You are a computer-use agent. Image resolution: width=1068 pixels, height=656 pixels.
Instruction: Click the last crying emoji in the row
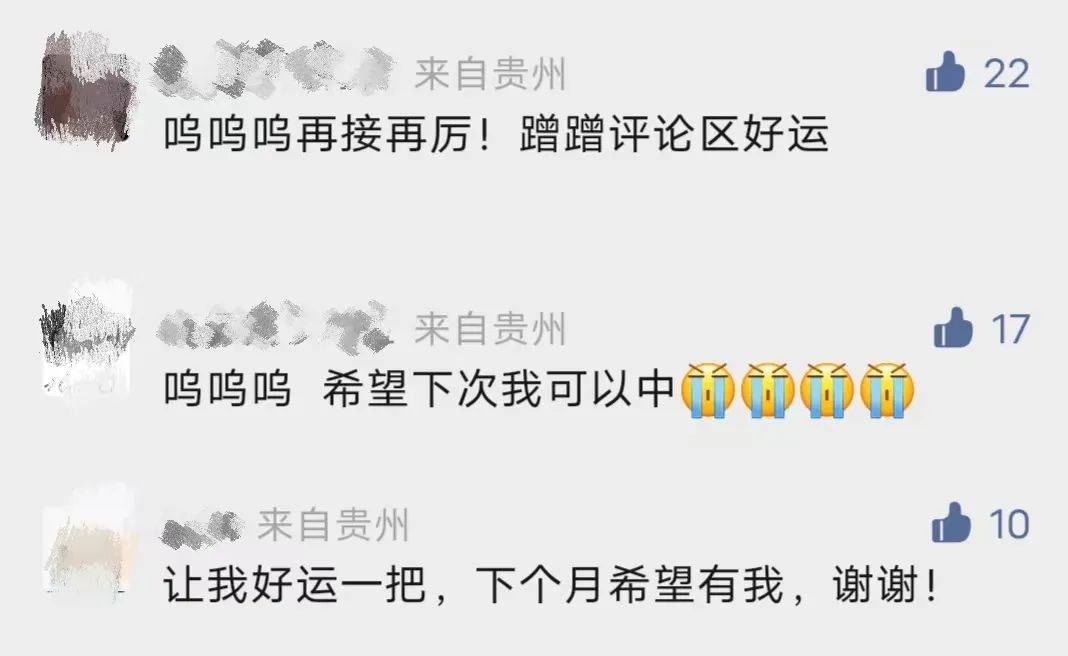point(887,390)
